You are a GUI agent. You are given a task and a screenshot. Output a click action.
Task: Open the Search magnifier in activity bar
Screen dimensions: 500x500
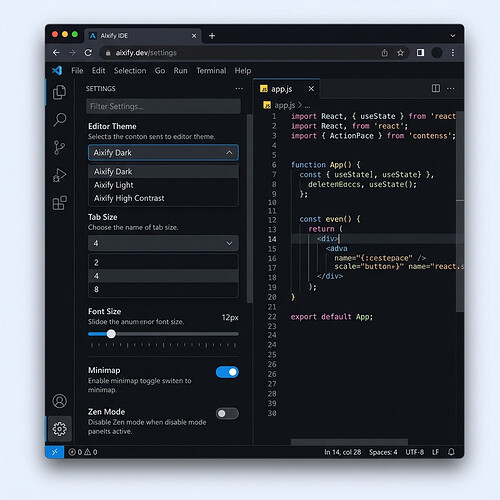coord(60,120)
